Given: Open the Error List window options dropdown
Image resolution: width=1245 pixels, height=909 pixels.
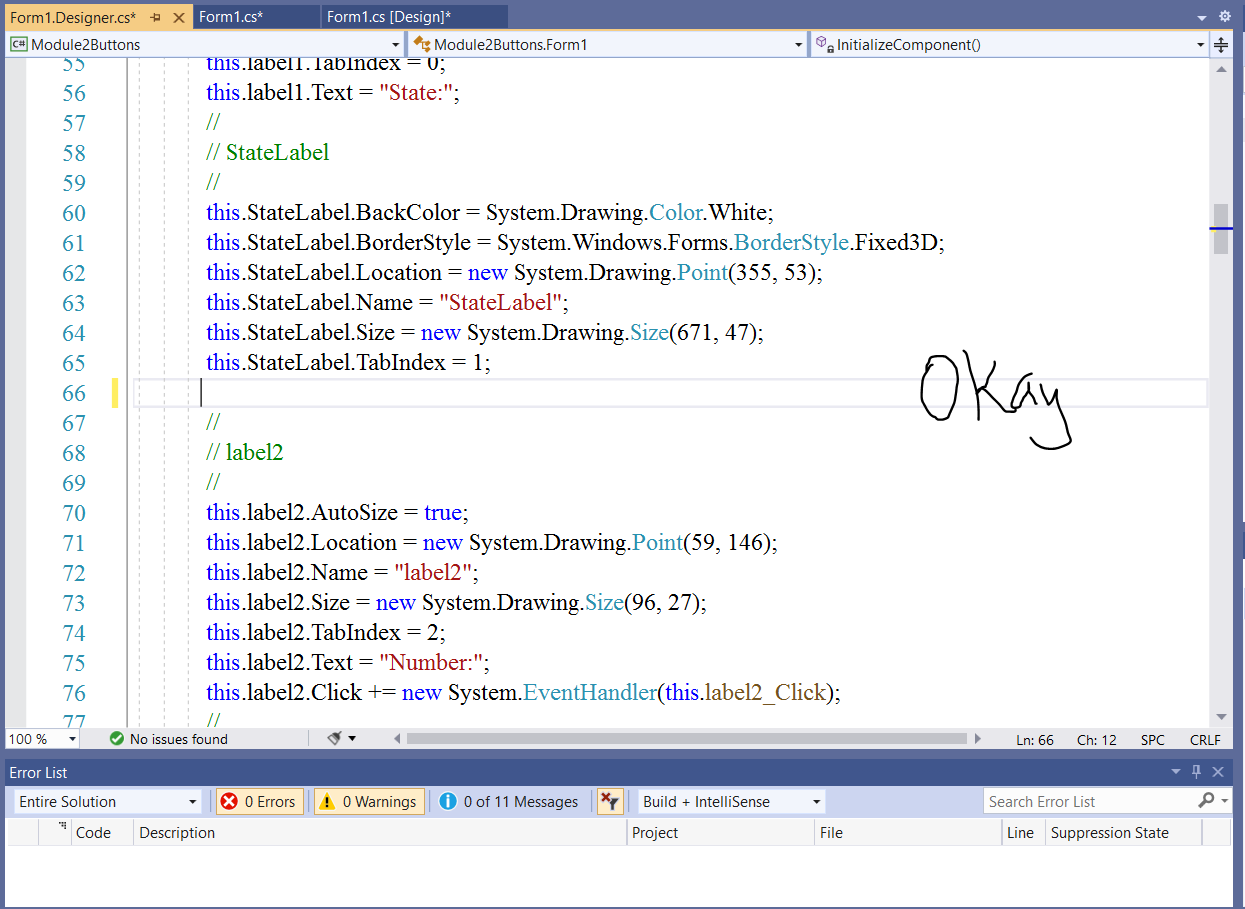Looking at the screenshot, I should 1176,772.
